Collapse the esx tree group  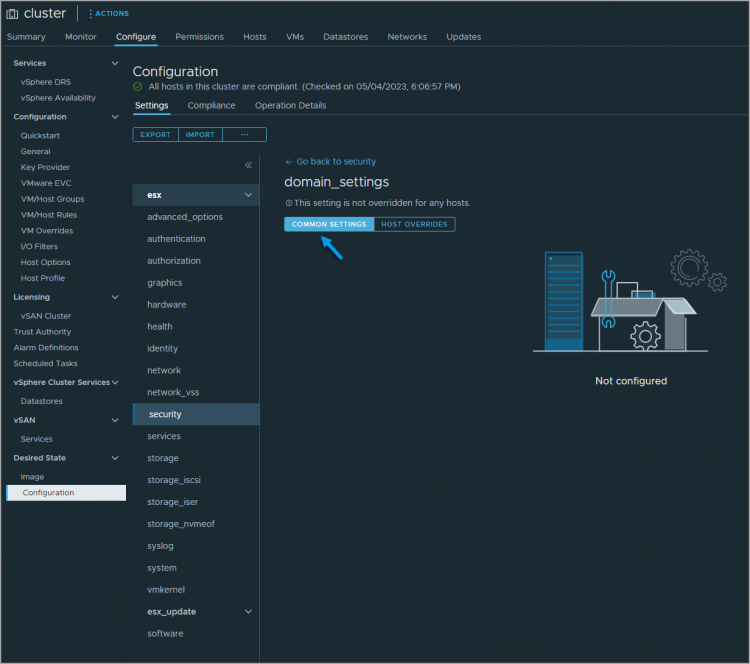tap(248, 195)
